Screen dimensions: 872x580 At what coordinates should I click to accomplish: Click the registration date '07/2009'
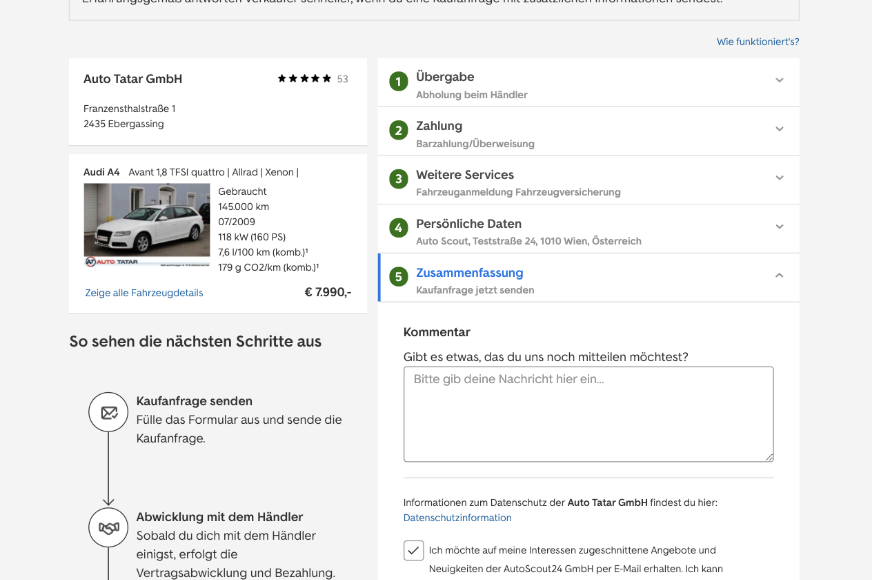pyautogui.click(x=237, y=221)
